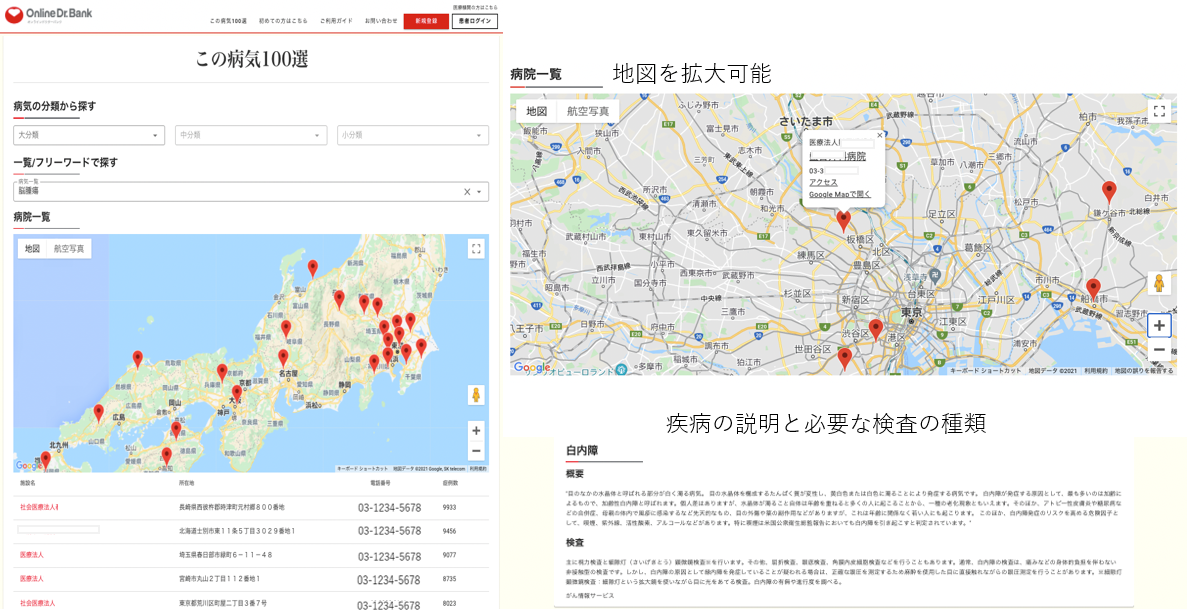Open the お問い合わせ page
This screenshot has width=1187, height=612.
pos(381,20)
